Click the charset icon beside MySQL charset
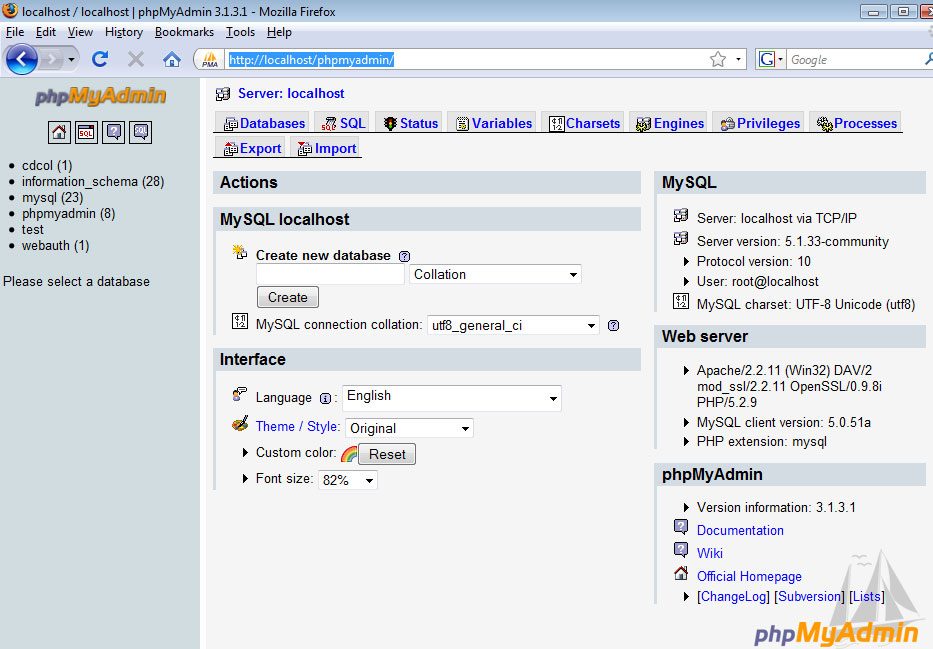This screenshot has height=649, width=933. click(681, 301)
